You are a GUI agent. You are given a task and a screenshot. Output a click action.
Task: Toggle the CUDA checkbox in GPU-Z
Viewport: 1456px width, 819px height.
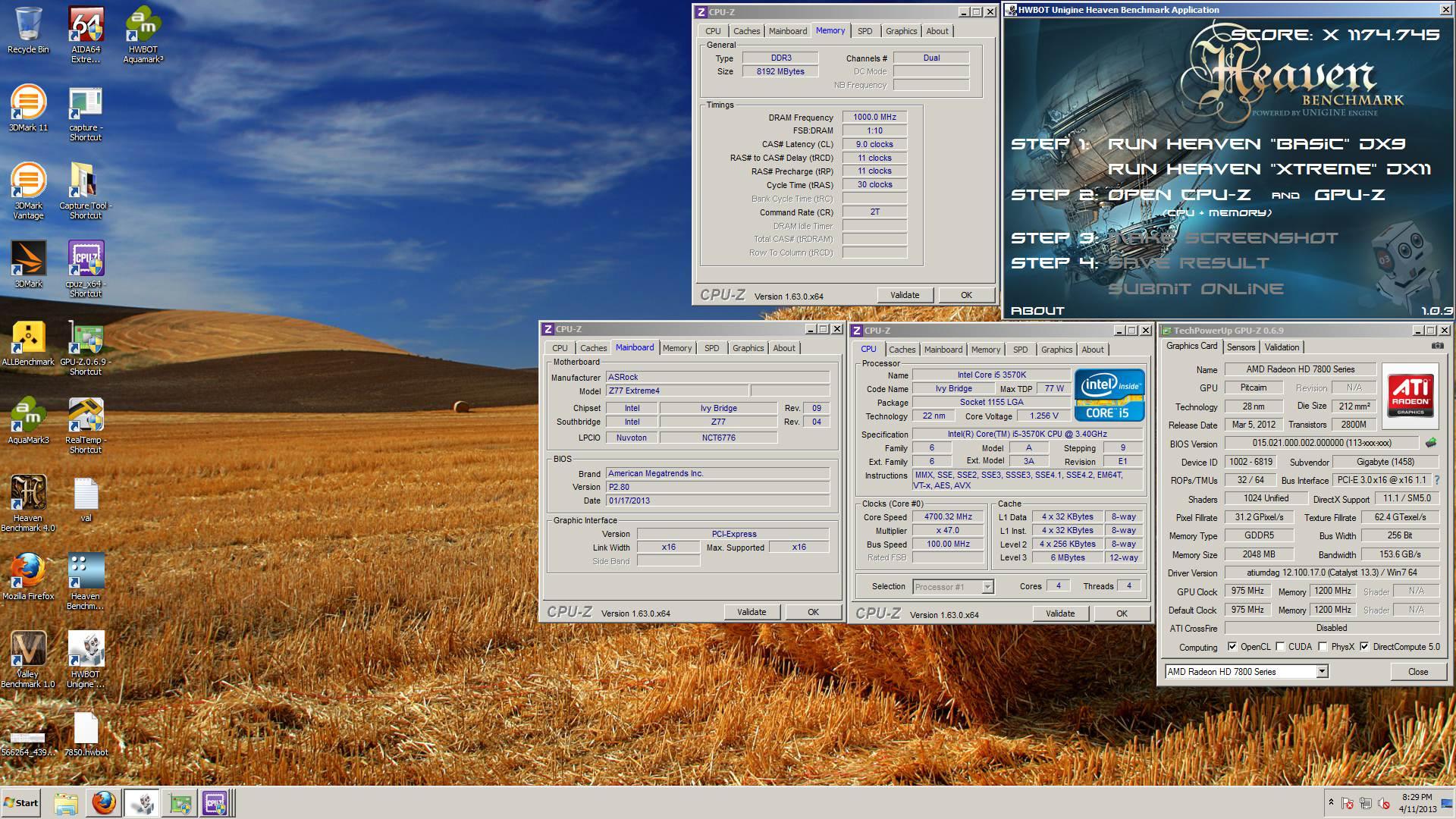tap(1280, 647)
